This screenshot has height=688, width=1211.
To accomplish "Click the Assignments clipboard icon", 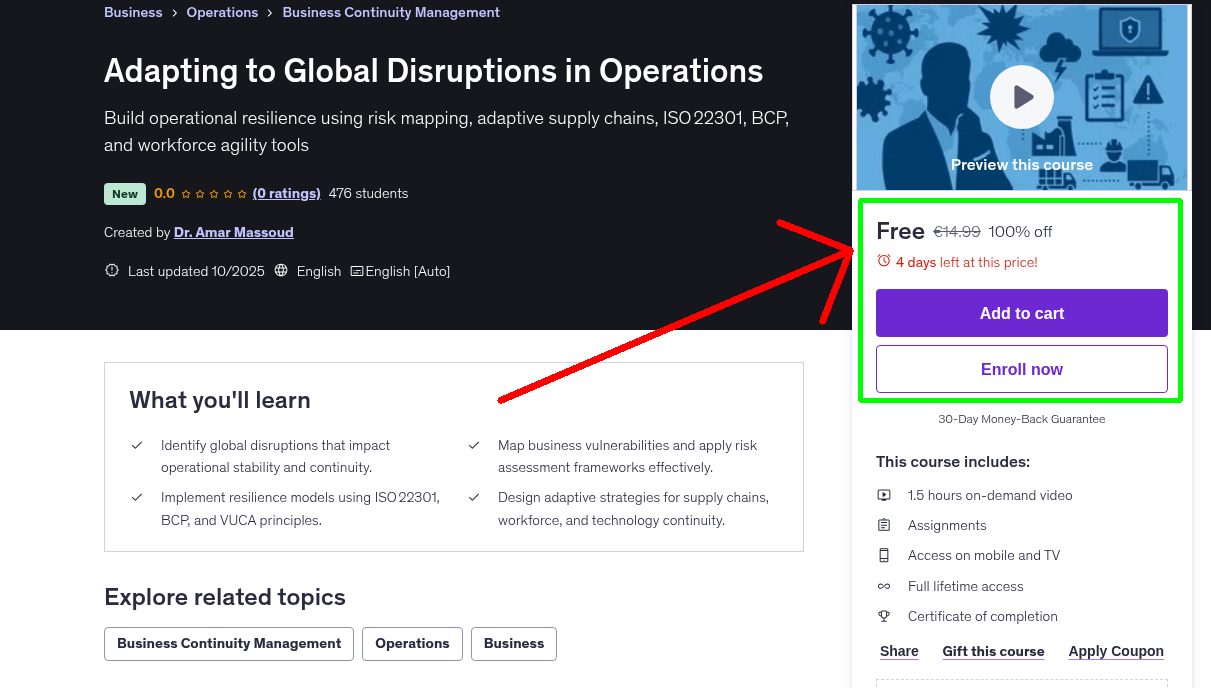I will point(884,525).
